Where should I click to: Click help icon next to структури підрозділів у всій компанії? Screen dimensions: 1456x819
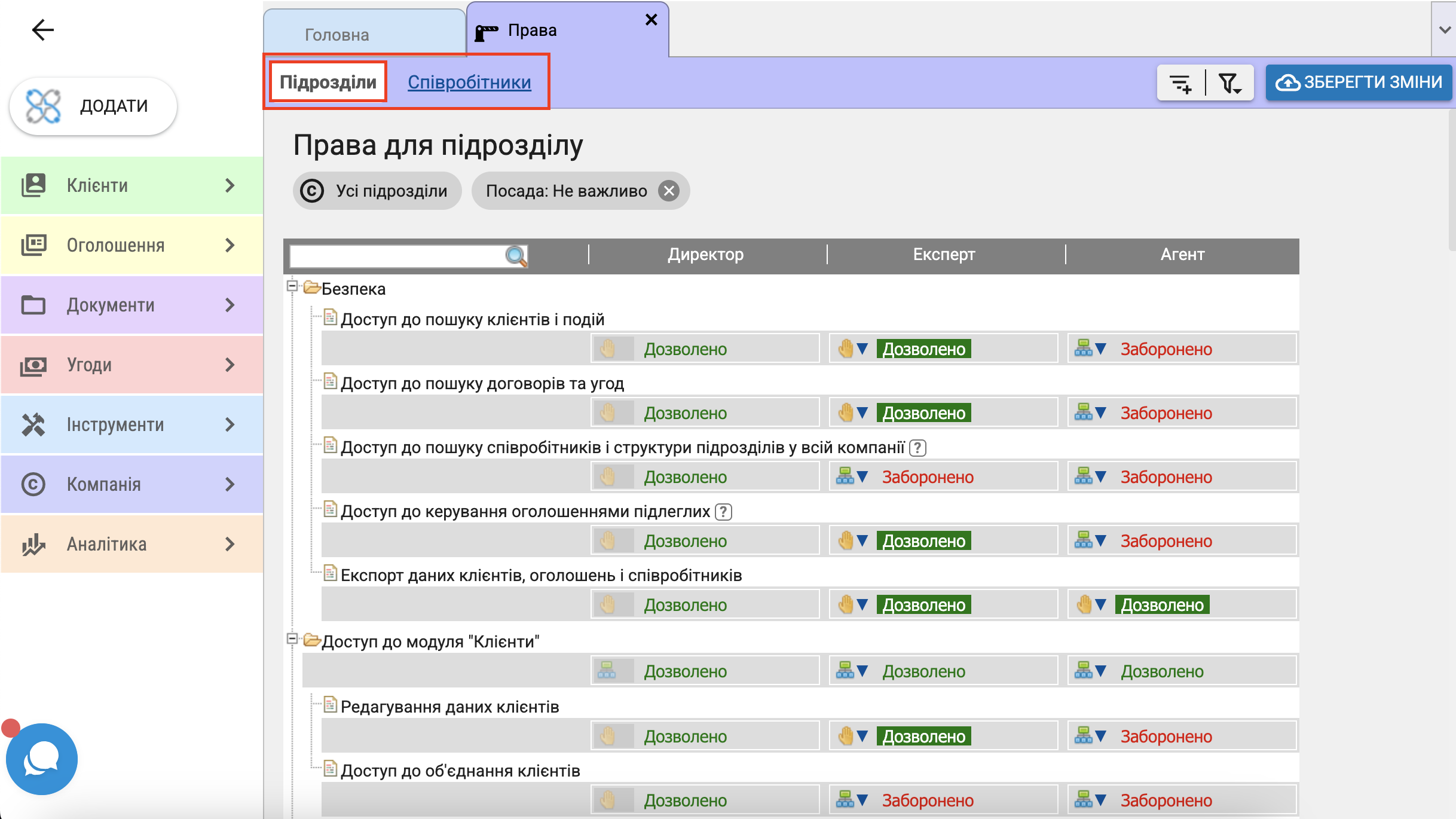pyautogui.click(x=918, y=448)
